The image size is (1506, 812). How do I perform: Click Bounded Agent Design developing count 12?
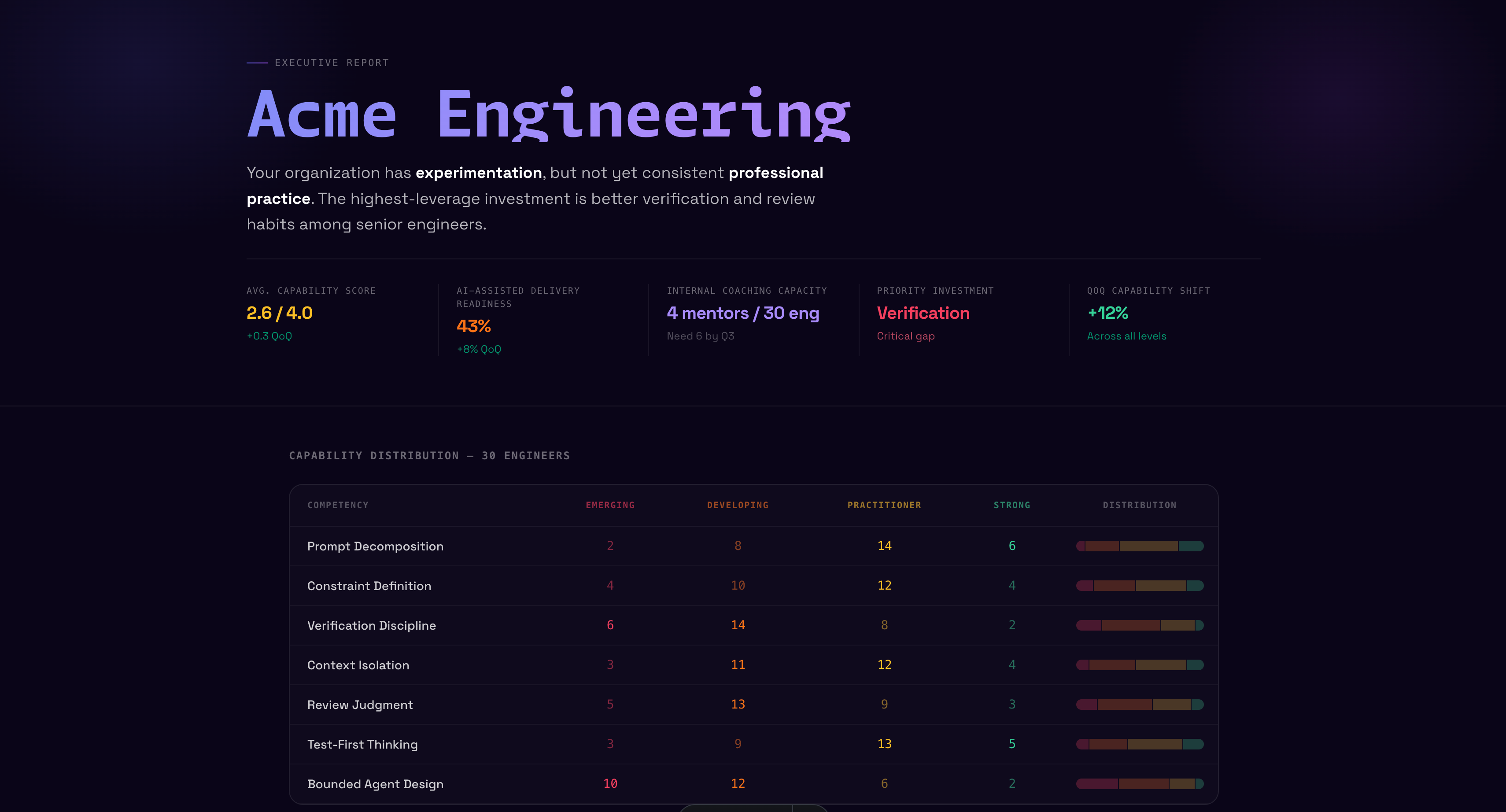(x=738, y=783)
